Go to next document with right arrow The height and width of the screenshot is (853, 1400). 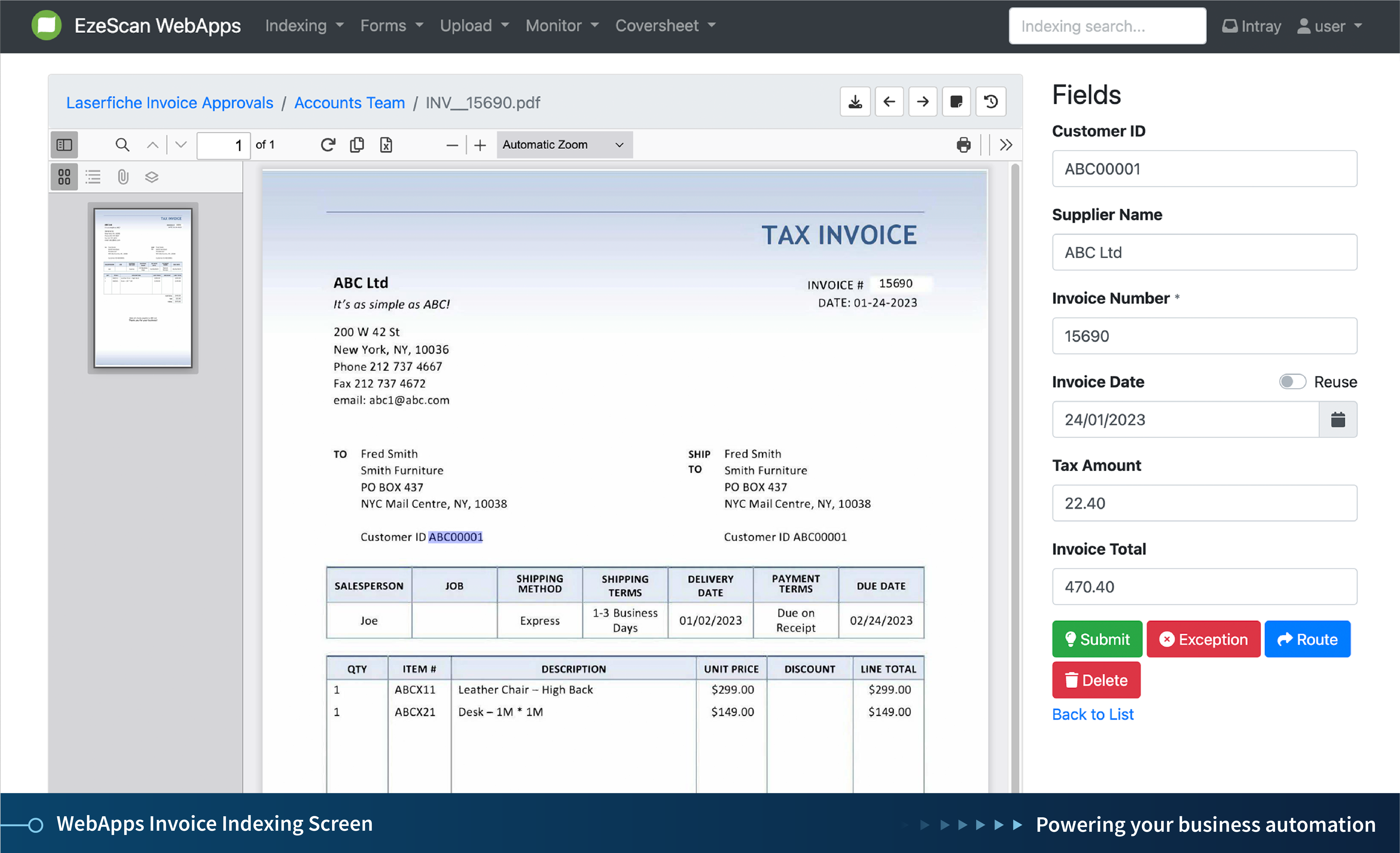pos(923,102)
